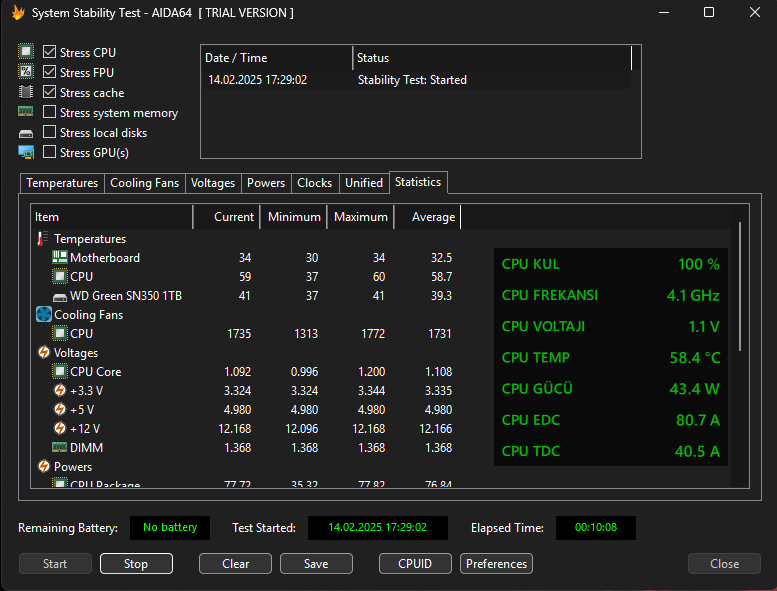Switch to the Clocks tab
Viewport: 777px width, 591px height.
click(x=314, y=183)
